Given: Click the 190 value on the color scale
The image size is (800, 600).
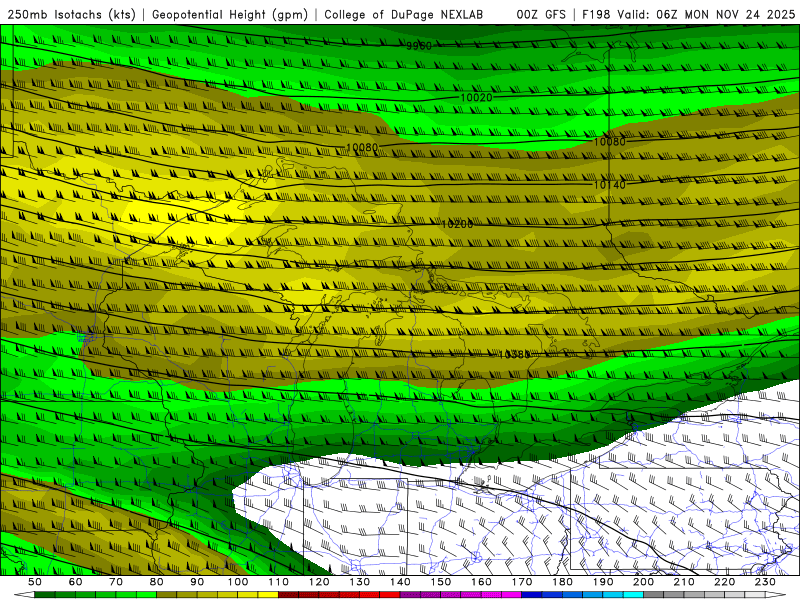Looking at the screenshot, I should point(603,582).
